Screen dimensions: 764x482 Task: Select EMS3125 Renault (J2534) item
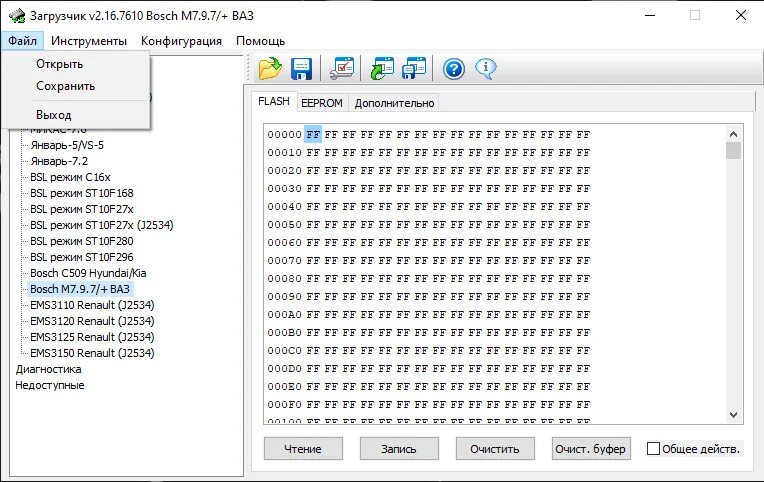[92, 337]
